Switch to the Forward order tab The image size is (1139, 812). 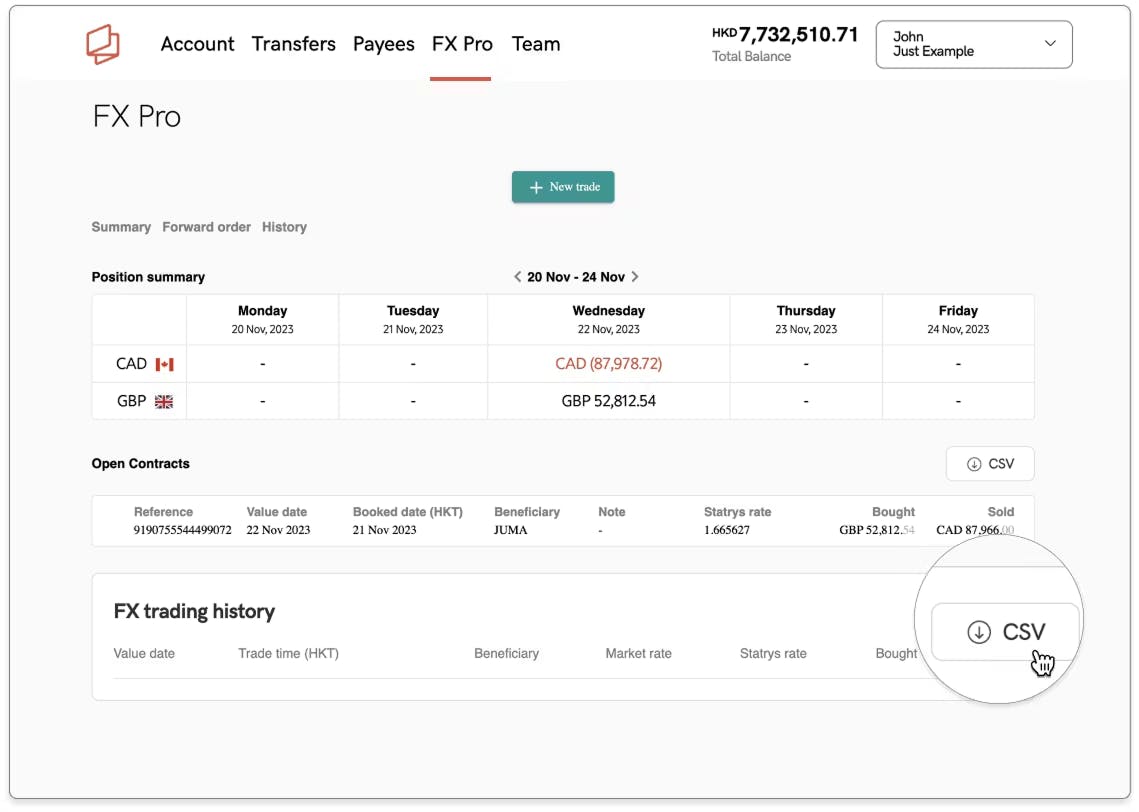click(206, 227)
